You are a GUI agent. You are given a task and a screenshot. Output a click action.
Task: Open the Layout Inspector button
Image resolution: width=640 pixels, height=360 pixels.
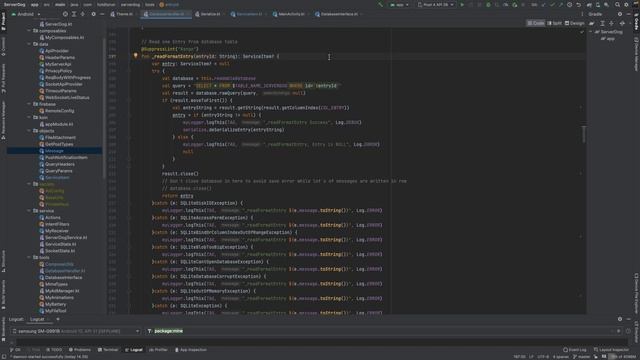click(611, 350)
